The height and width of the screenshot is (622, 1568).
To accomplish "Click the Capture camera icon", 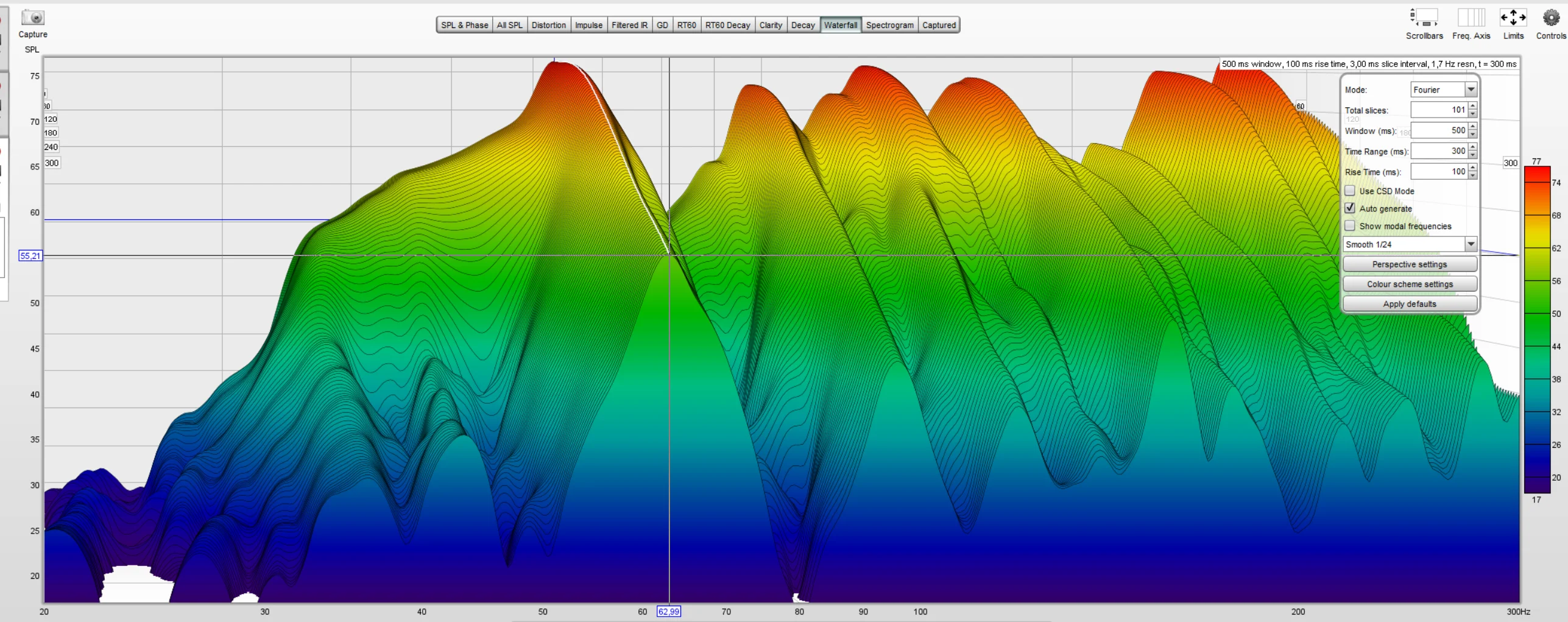I will click(x=33, y=18).
